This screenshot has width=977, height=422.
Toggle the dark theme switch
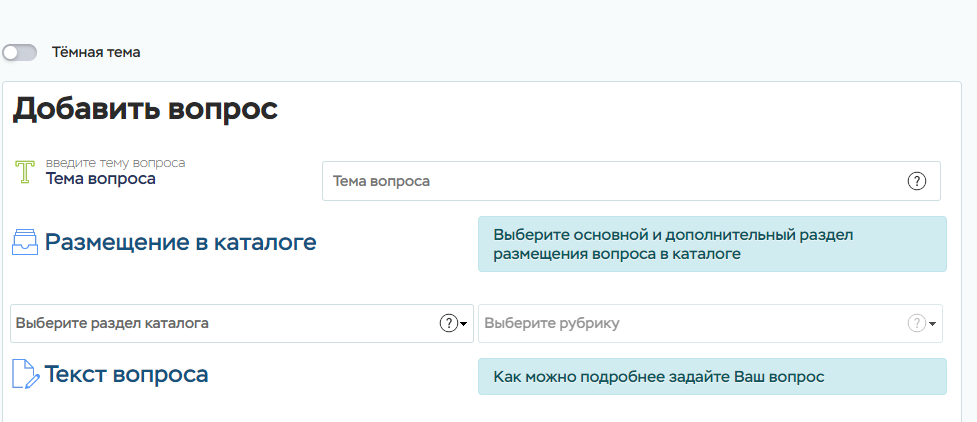click(20, 52)
